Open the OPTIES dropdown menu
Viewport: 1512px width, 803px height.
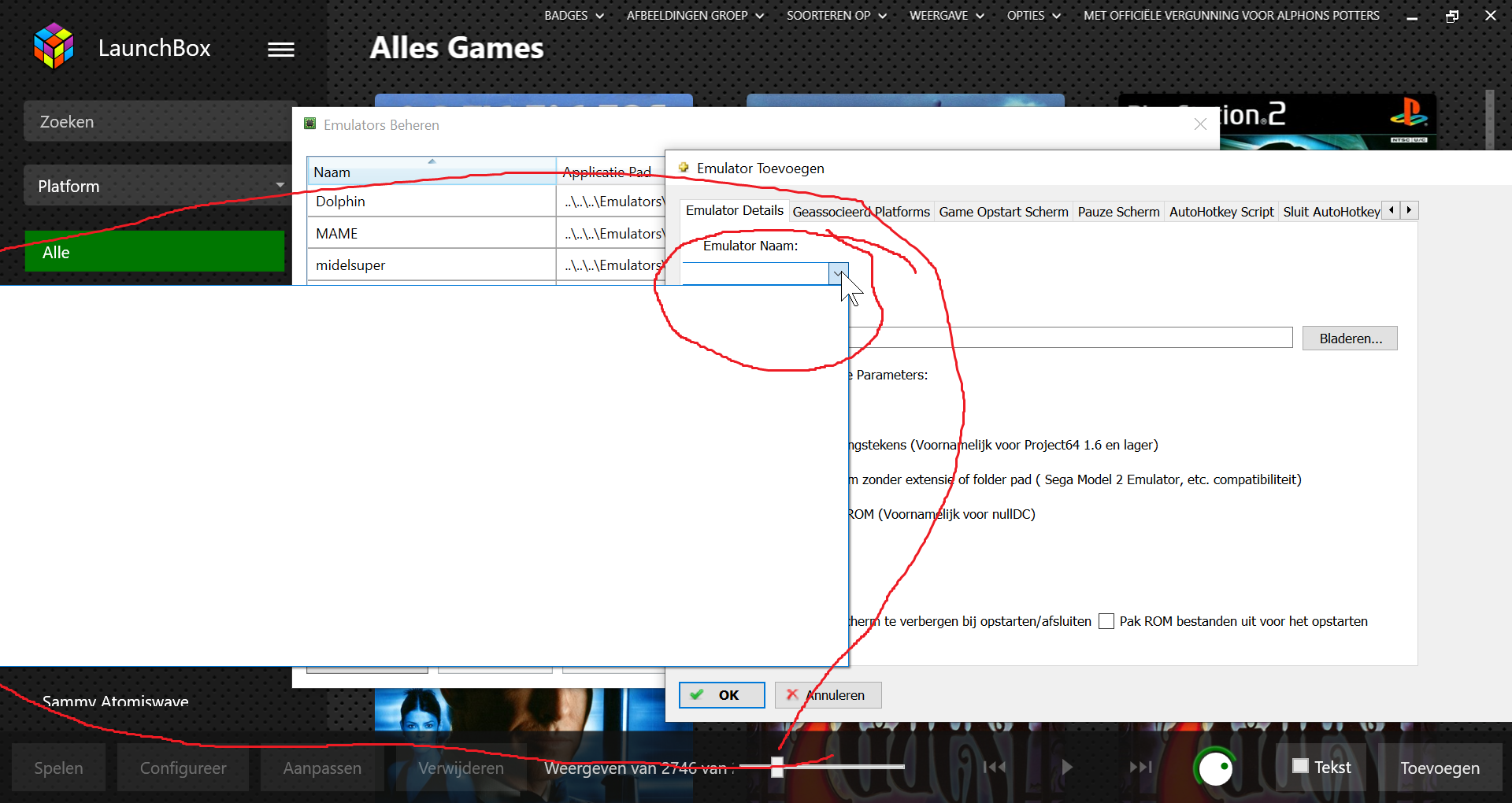pos(1033,16)
